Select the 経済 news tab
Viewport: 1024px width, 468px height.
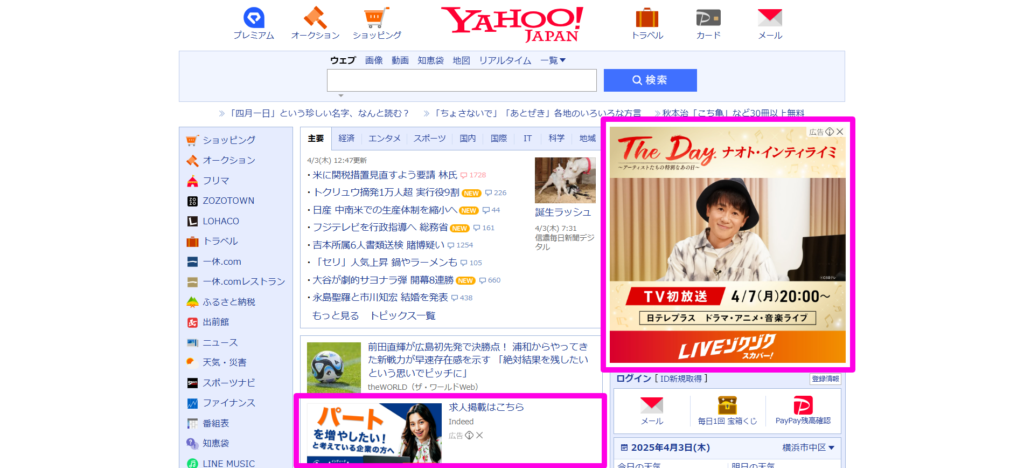point(347,138)
